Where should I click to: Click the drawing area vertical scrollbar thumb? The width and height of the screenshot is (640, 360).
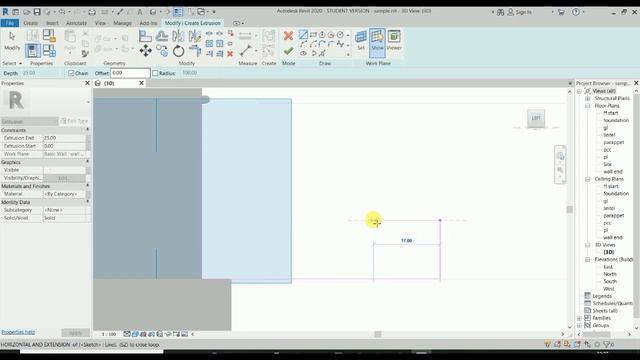569,209
